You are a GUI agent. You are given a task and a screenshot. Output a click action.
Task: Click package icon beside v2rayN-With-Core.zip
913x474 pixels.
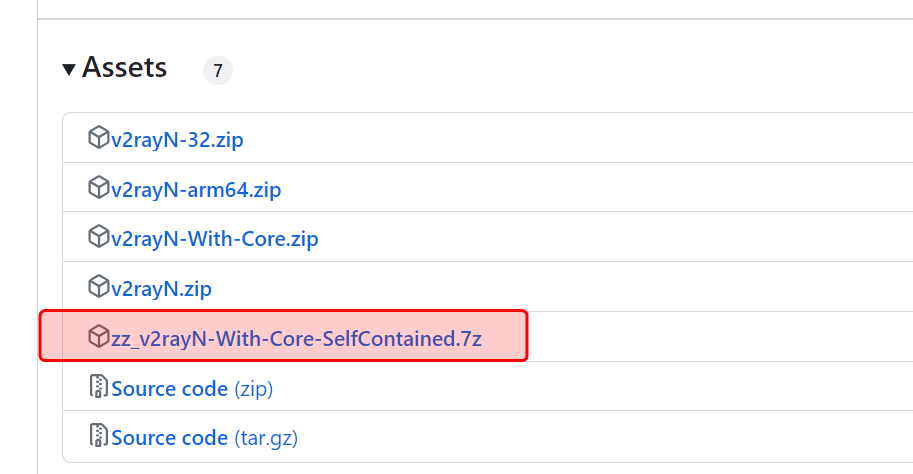[98, 238]
